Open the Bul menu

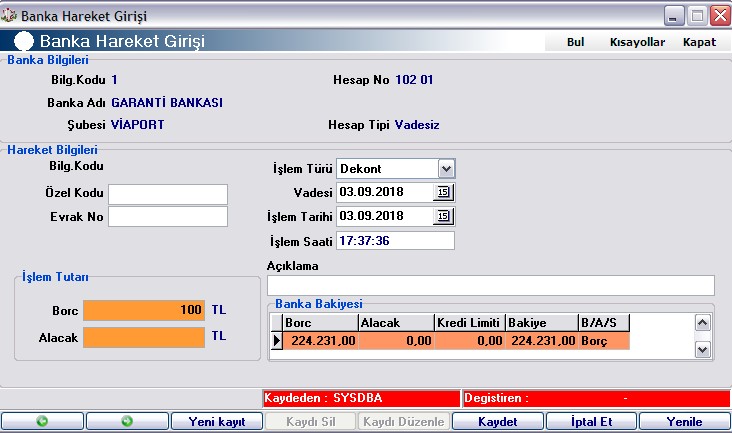(575, 42)
